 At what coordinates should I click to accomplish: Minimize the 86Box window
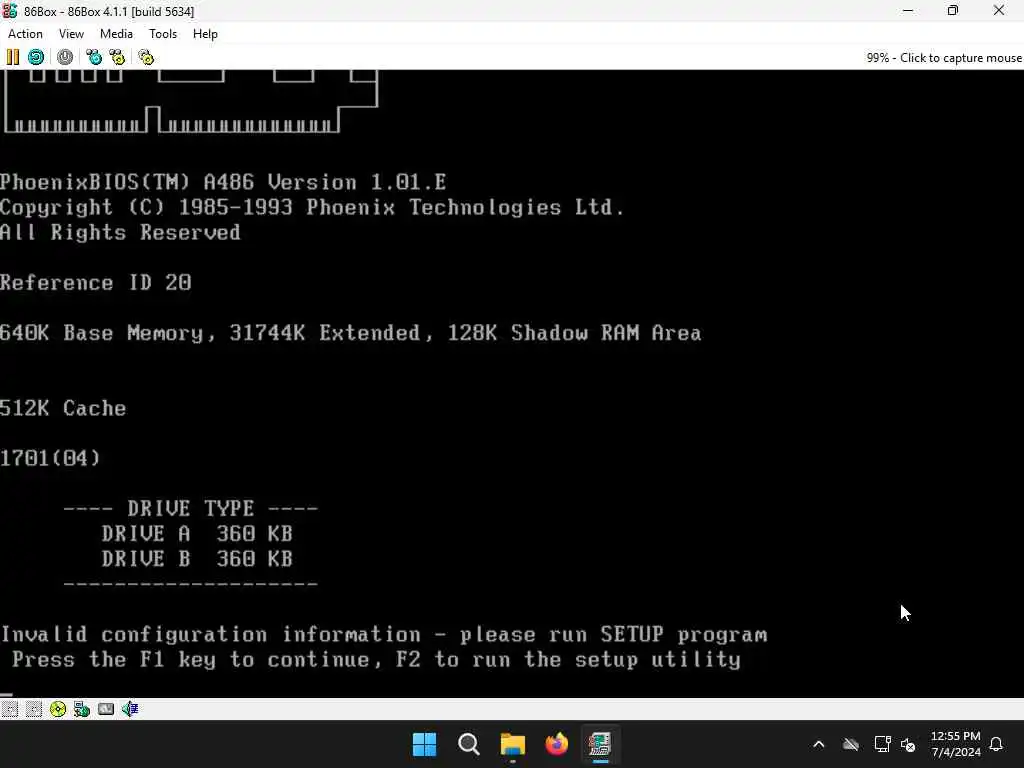(x=908, y=11)
